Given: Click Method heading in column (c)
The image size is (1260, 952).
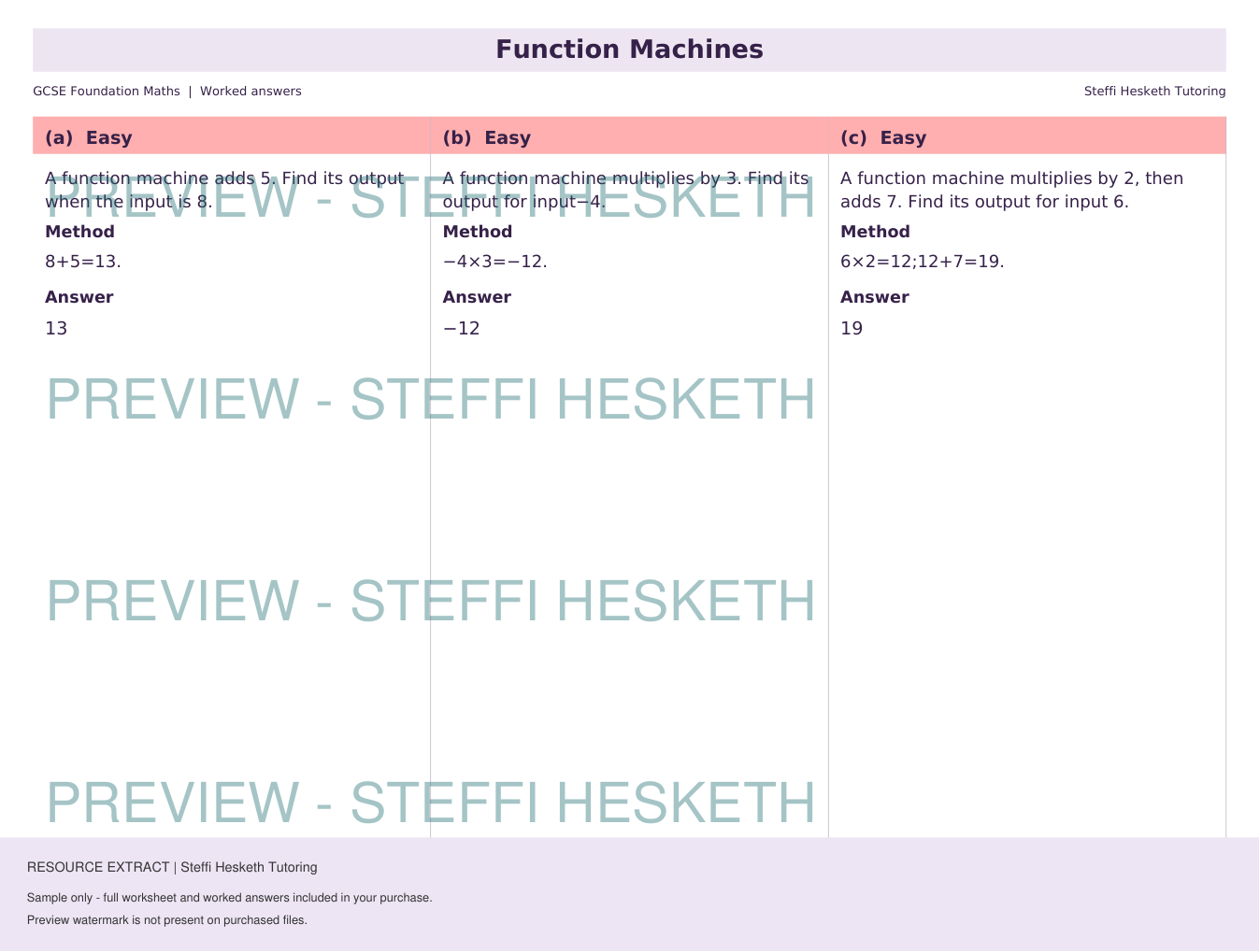Looking at the screenshot, I should (875, 232).
